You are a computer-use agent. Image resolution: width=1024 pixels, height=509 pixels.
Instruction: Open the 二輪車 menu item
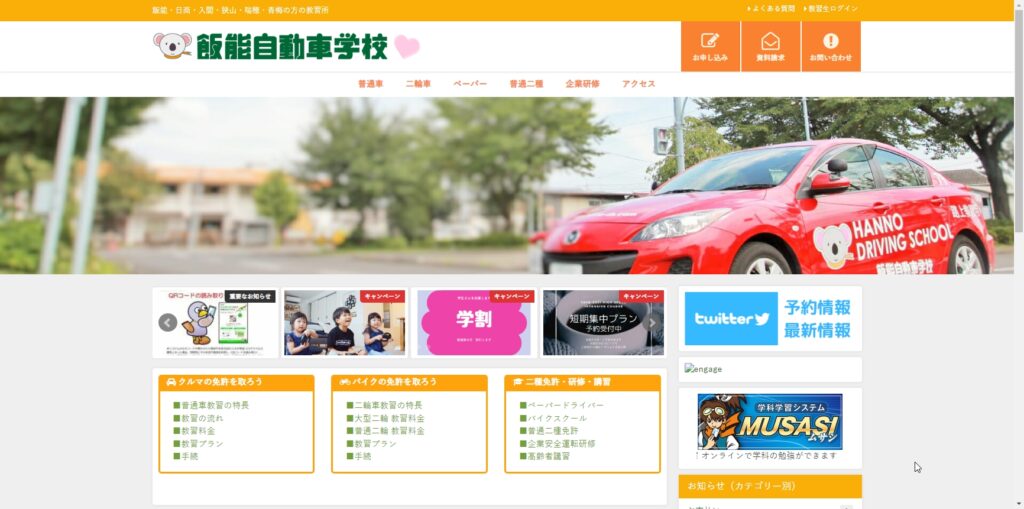(x=418, y=84)
